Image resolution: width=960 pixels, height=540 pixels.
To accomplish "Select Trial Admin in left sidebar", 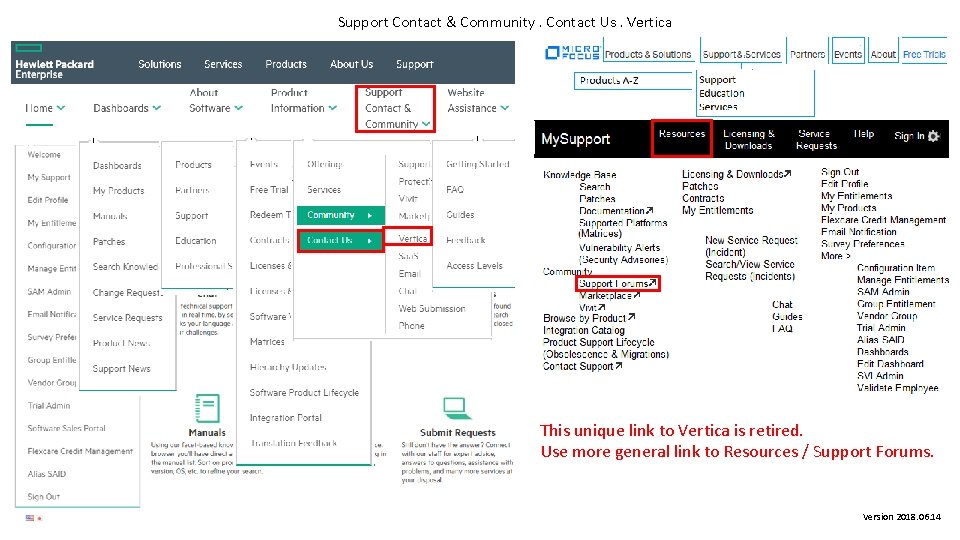I will (x=48, y=405).
